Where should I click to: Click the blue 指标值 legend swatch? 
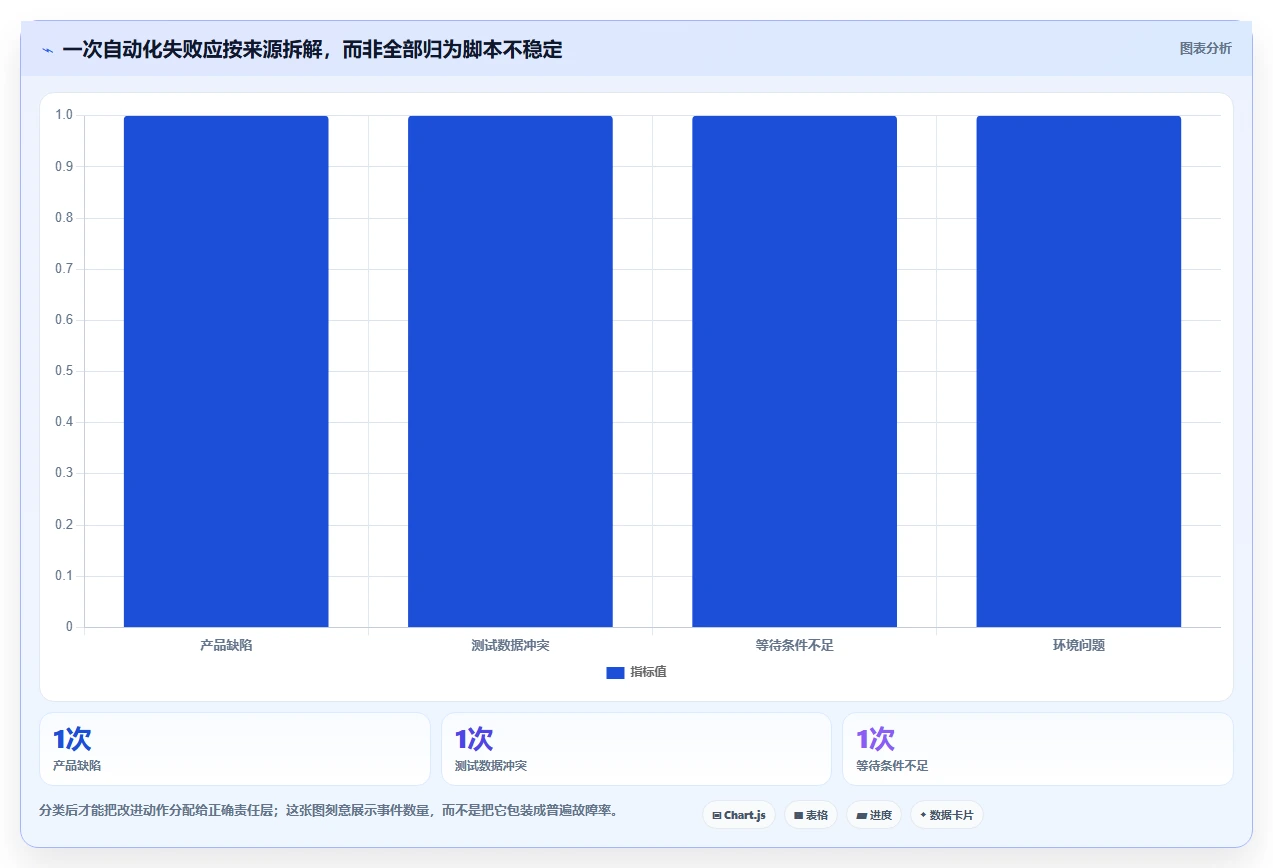615,673
